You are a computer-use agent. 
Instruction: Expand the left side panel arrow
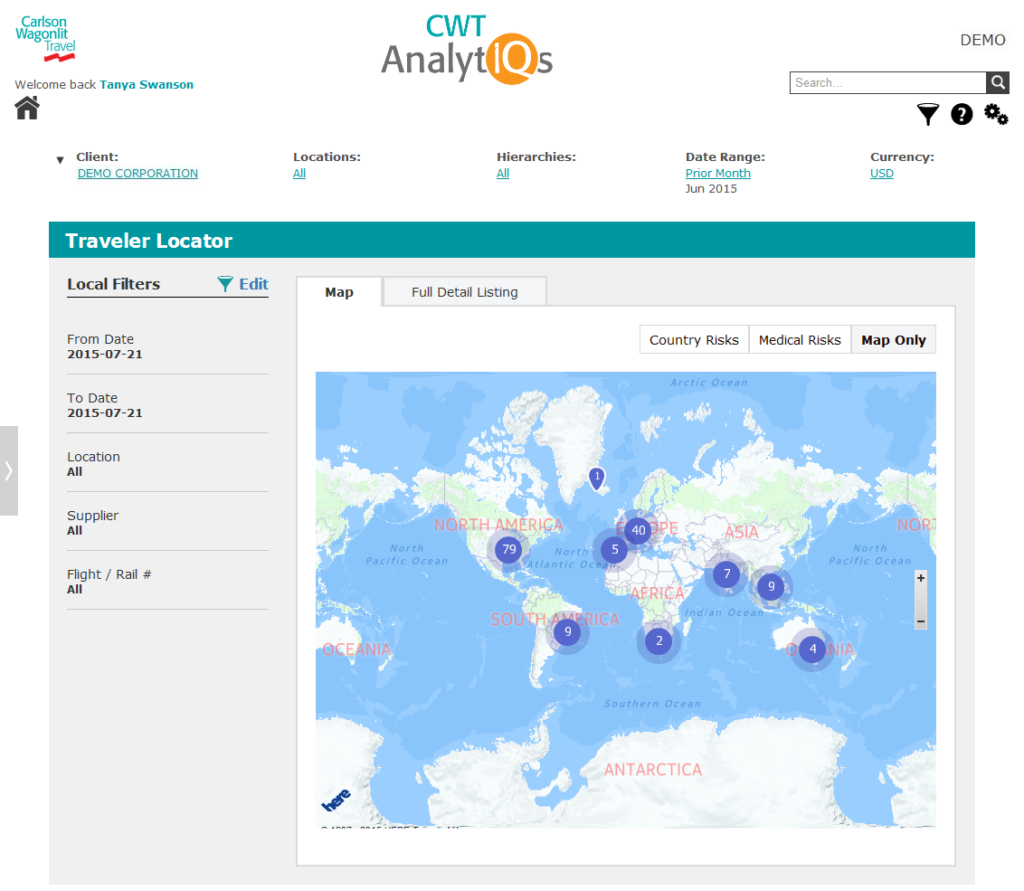pos(8,471)
